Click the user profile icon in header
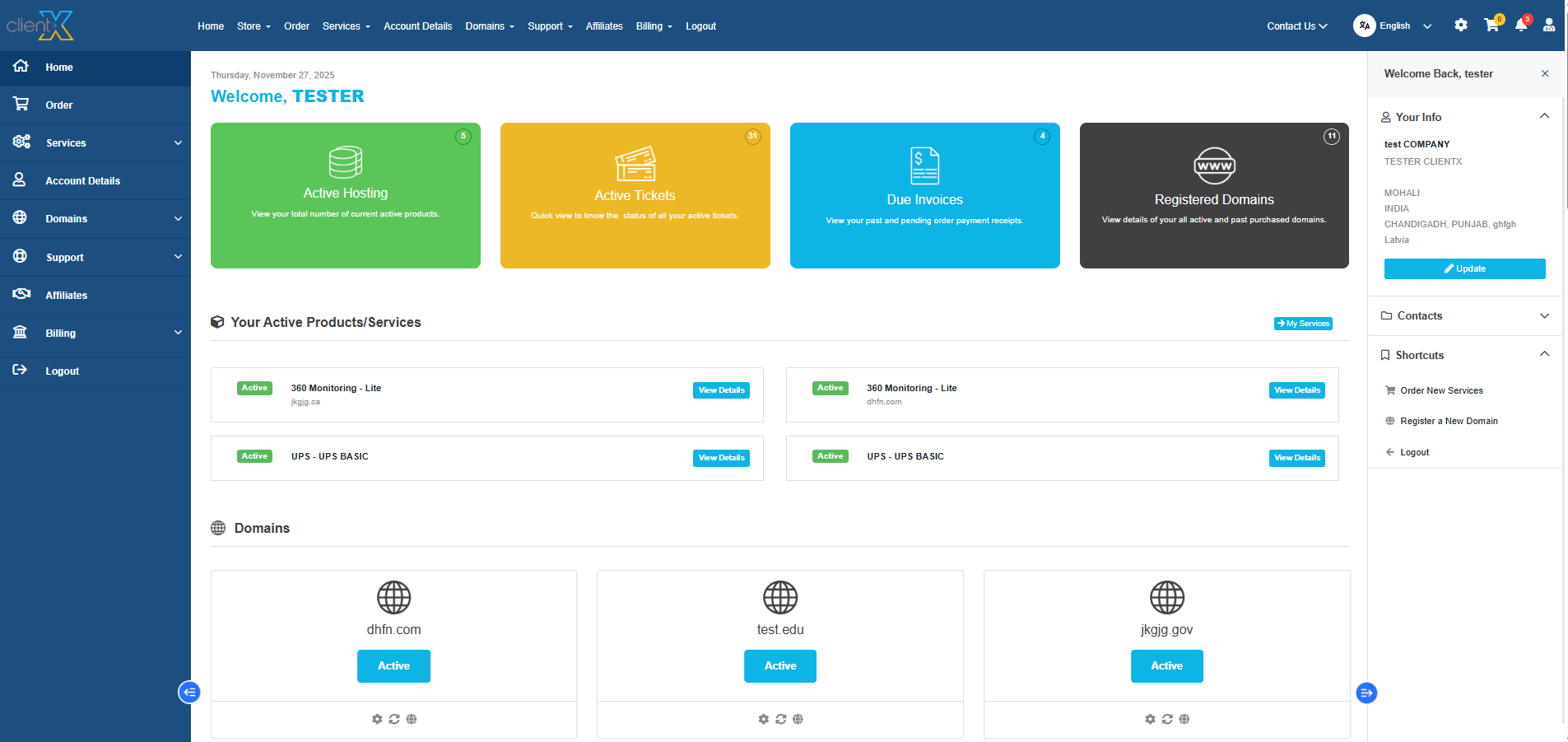The height and width of the screenshot is (742, 1568). point(1549,26)
